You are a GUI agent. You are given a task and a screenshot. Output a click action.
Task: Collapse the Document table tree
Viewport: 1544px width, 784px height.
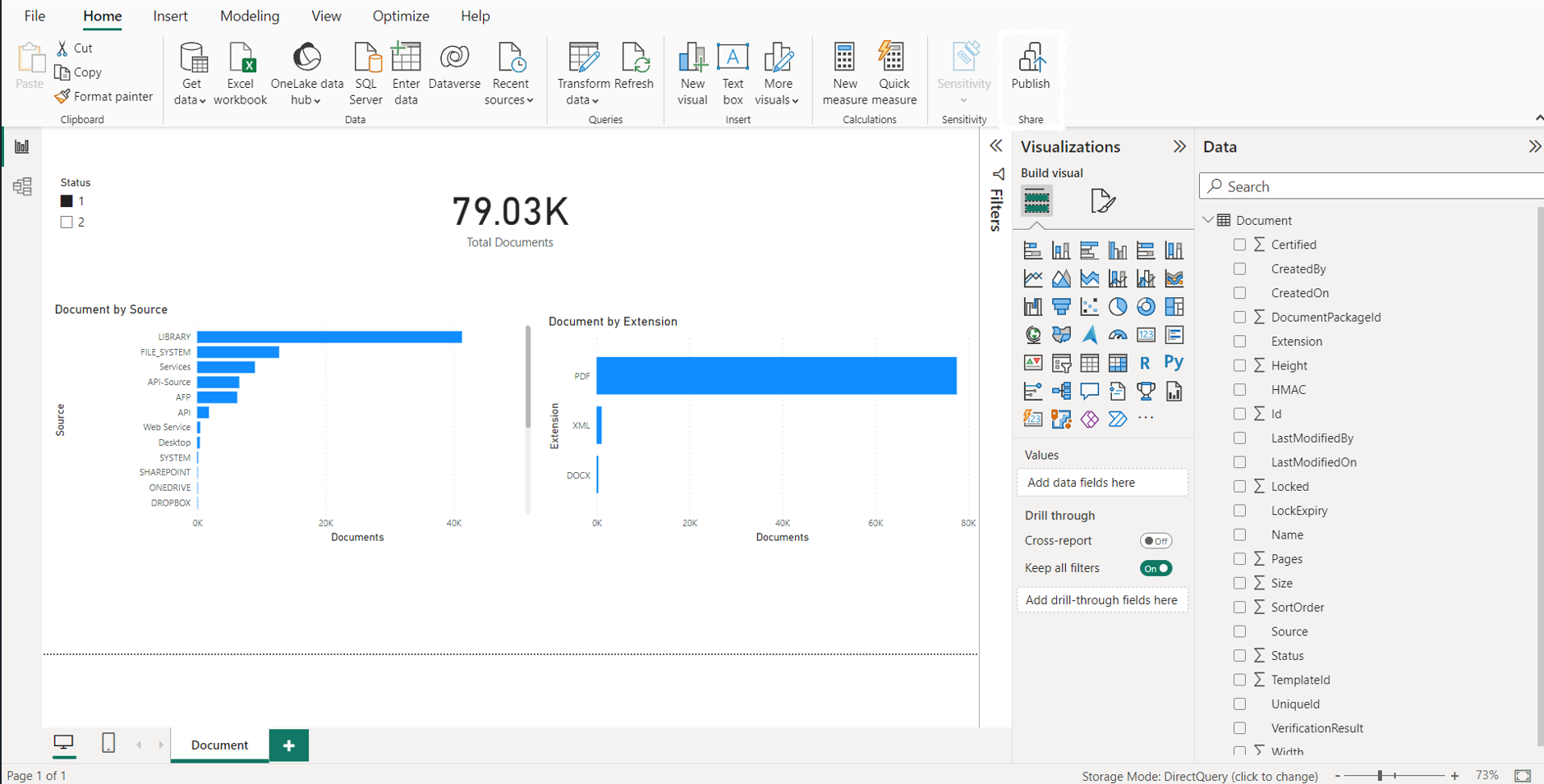pos(1208,220)
